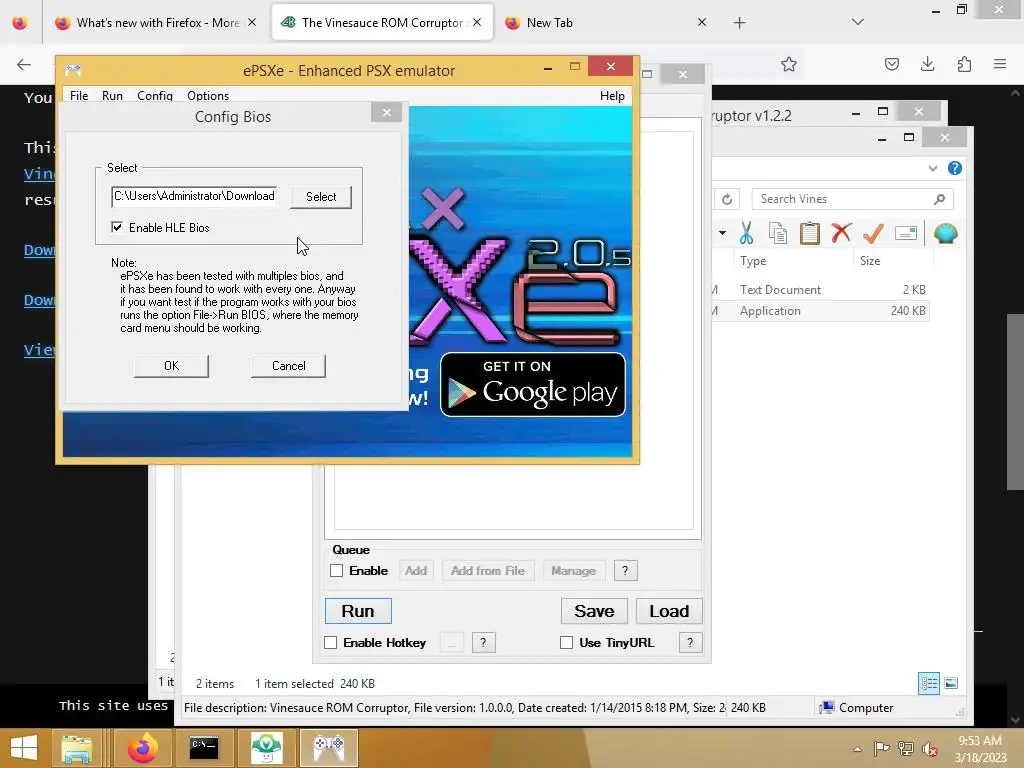The image size is (1024, 768).
Task: Switch to What's new with Firefox tab
Action: pos(156,23)
